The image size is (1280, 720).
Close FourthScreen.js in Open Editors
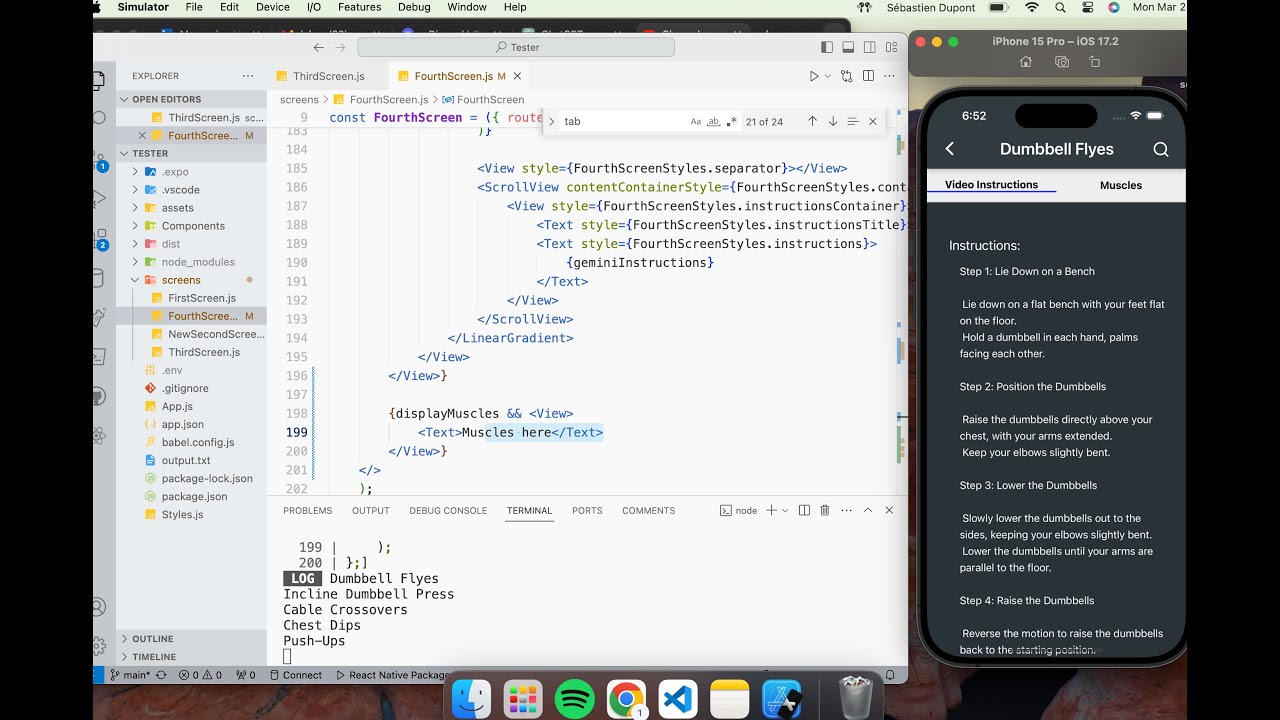click(142, 135)
